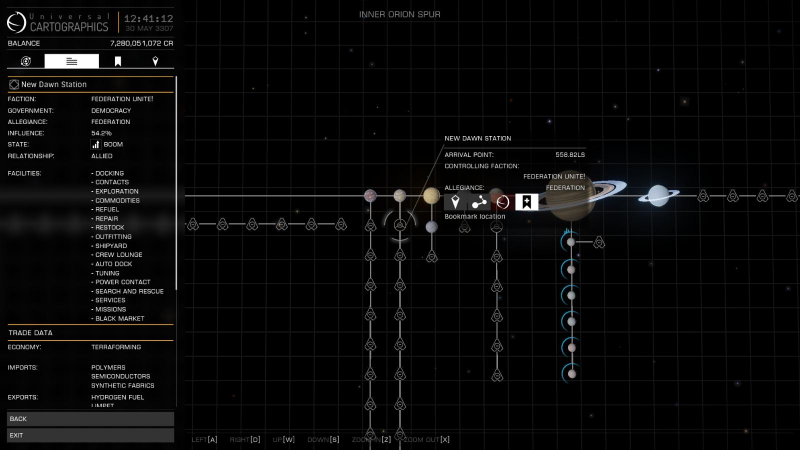Select fourth moon under the ringed gas giant
Viewport: 800px width, 450px height.
pyautogui.click(x=571, y=321)
